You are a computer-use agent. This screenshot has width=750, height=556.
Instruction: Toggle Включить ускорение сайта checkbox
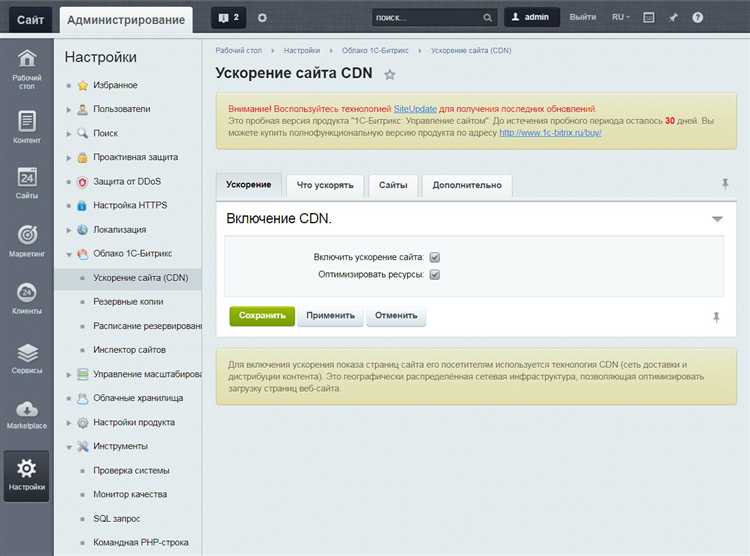click(x=434, y=257)
